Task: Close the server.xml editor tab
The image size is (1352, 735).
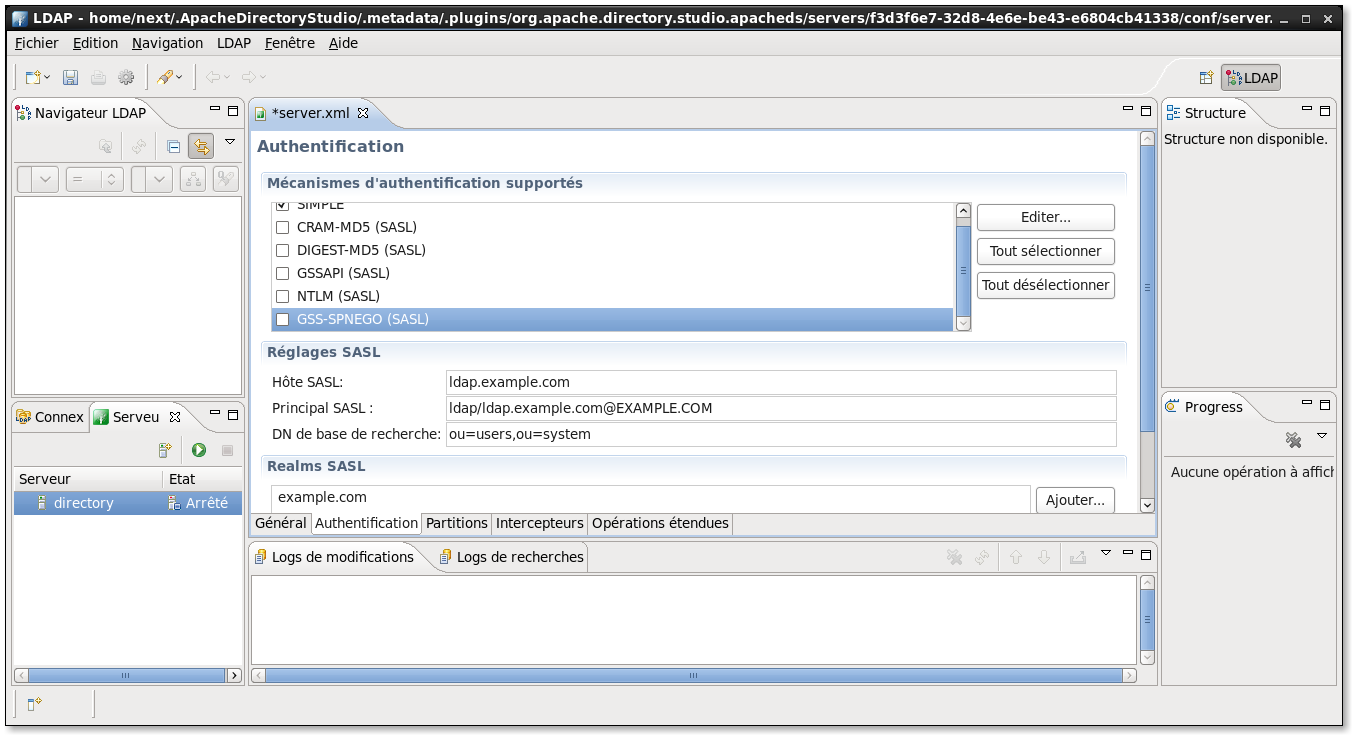Action: [363, 113]
